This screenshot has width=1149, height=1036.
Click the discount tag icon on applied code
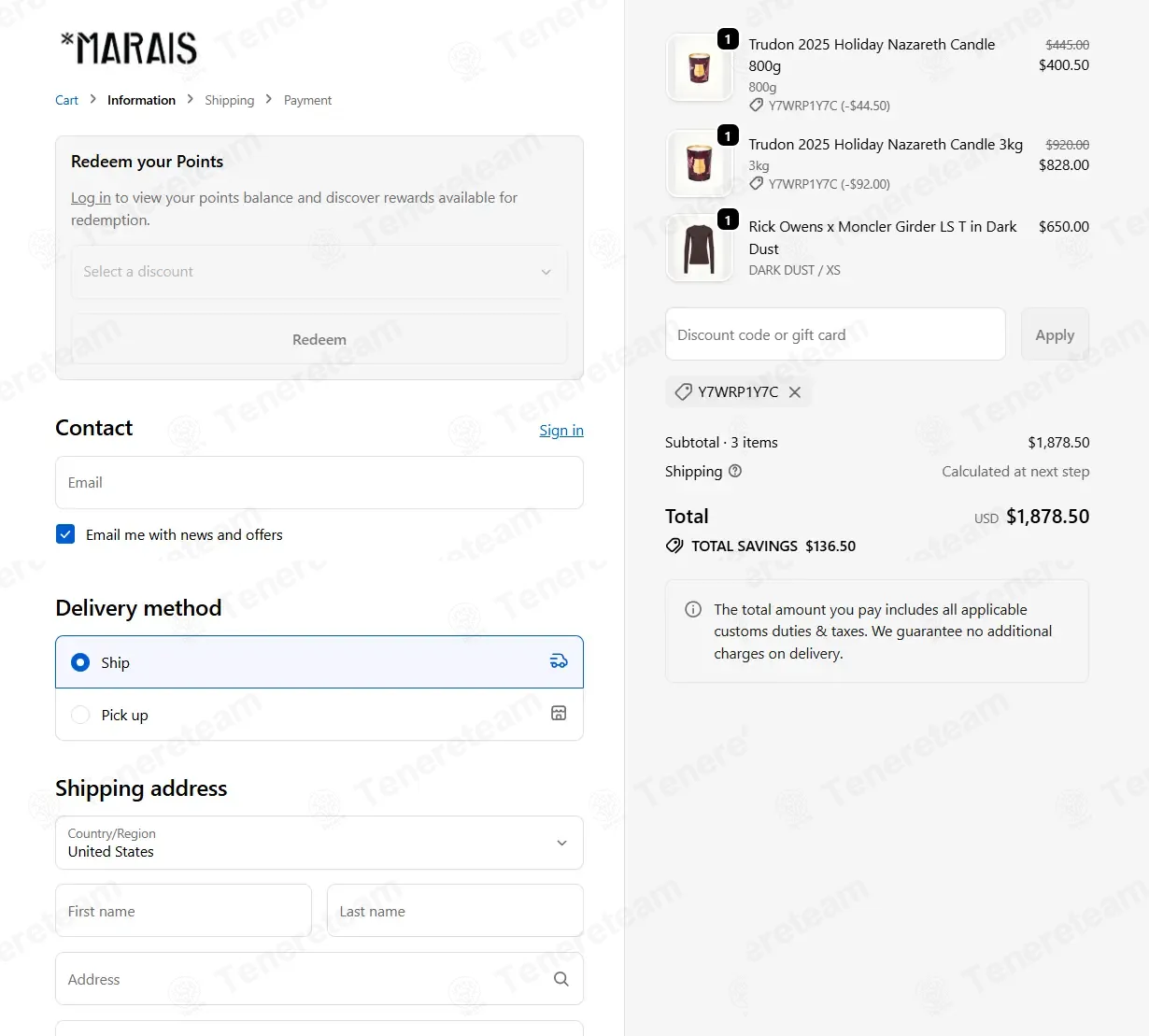pyautogui.click(x=684, y=392)
